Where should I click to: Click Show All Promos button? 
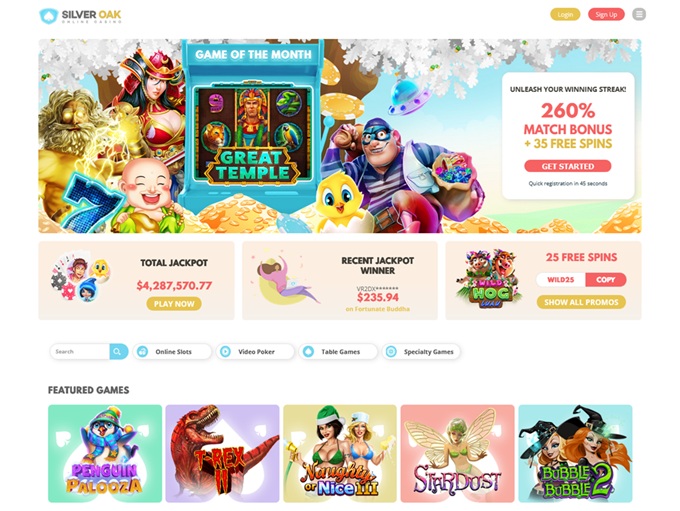[581, 302]
